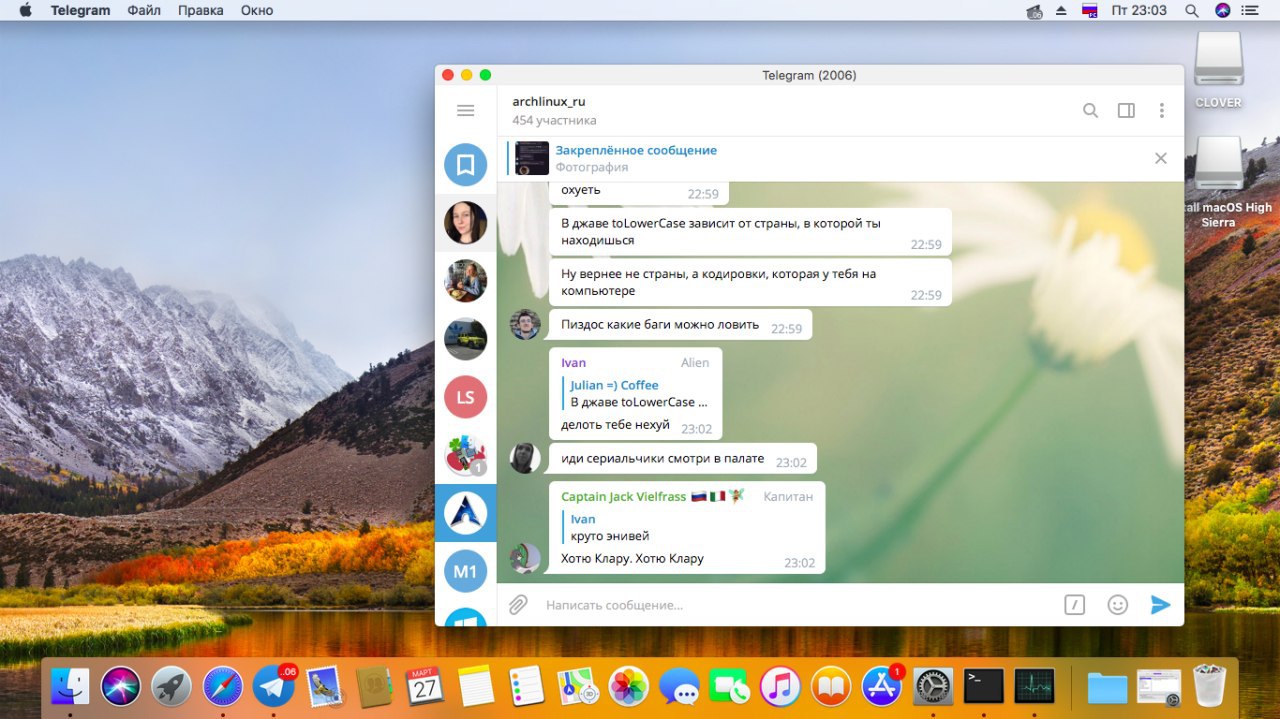Click the eject icon in menu bar

pos(1061,11)
